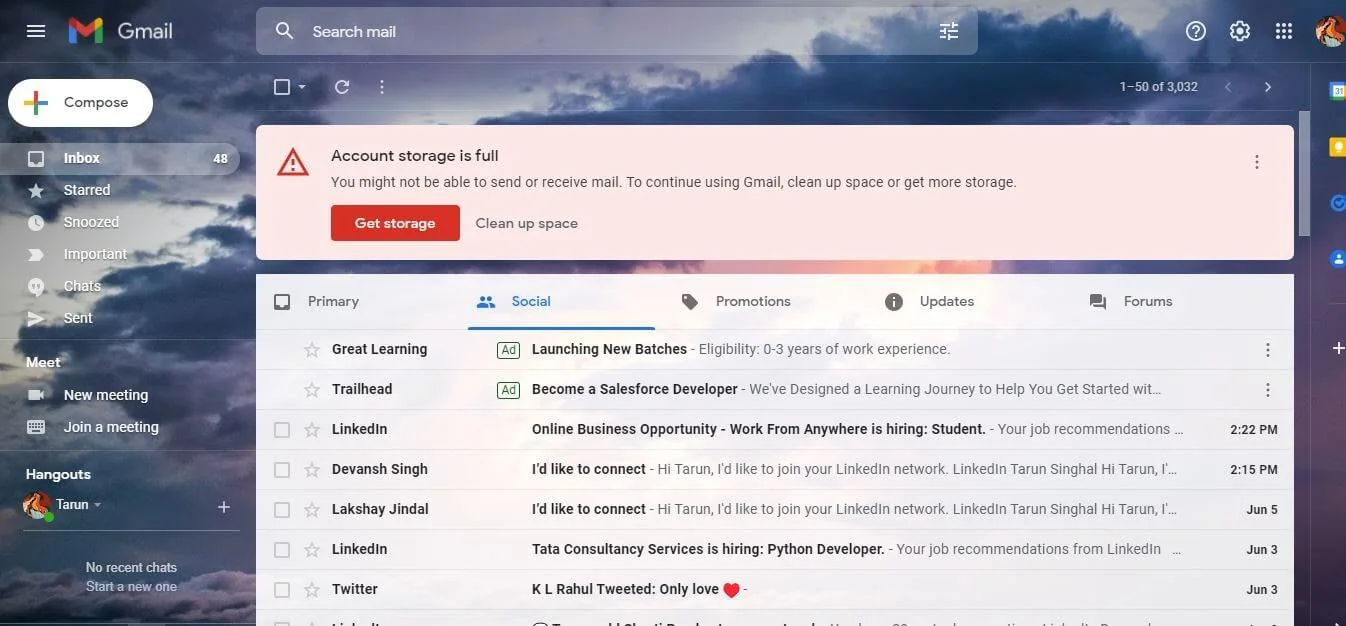Open options for Trailhead ad

click(x=1268, y=390)
